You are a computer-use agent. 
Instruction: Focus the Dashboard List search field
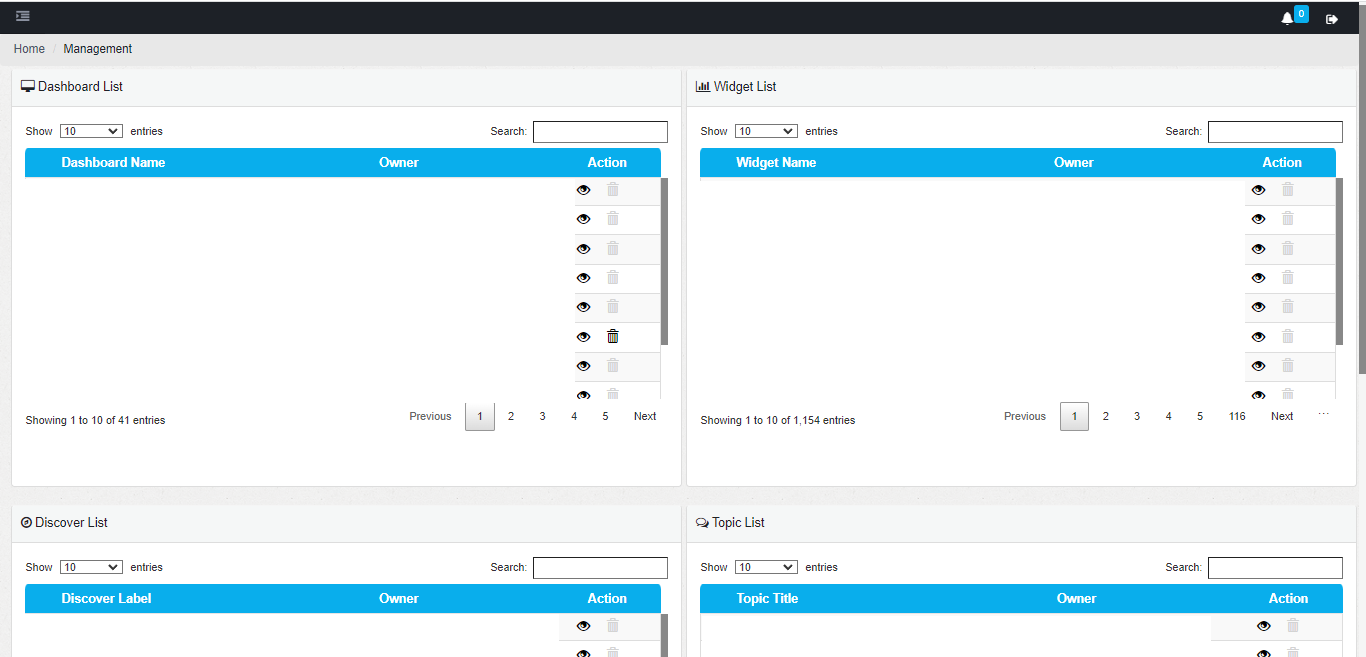click(x=600, y=132)
